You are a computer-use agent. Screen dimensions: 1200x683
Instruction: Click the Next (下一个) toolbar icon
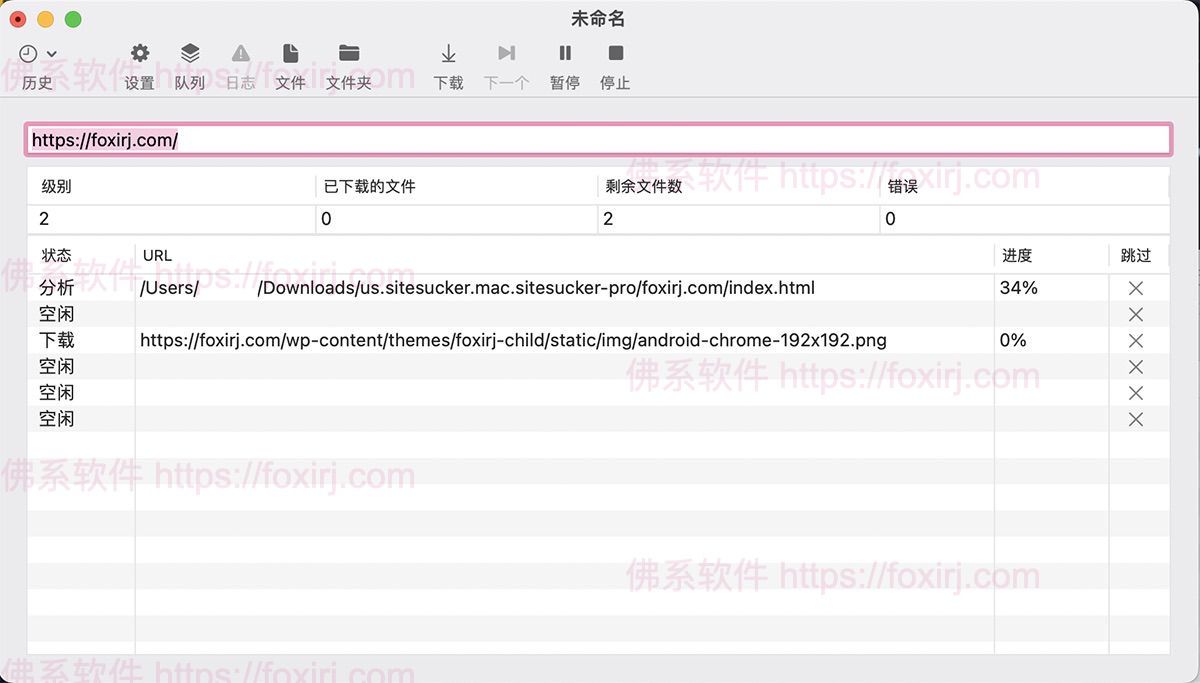tap(506, 54)
